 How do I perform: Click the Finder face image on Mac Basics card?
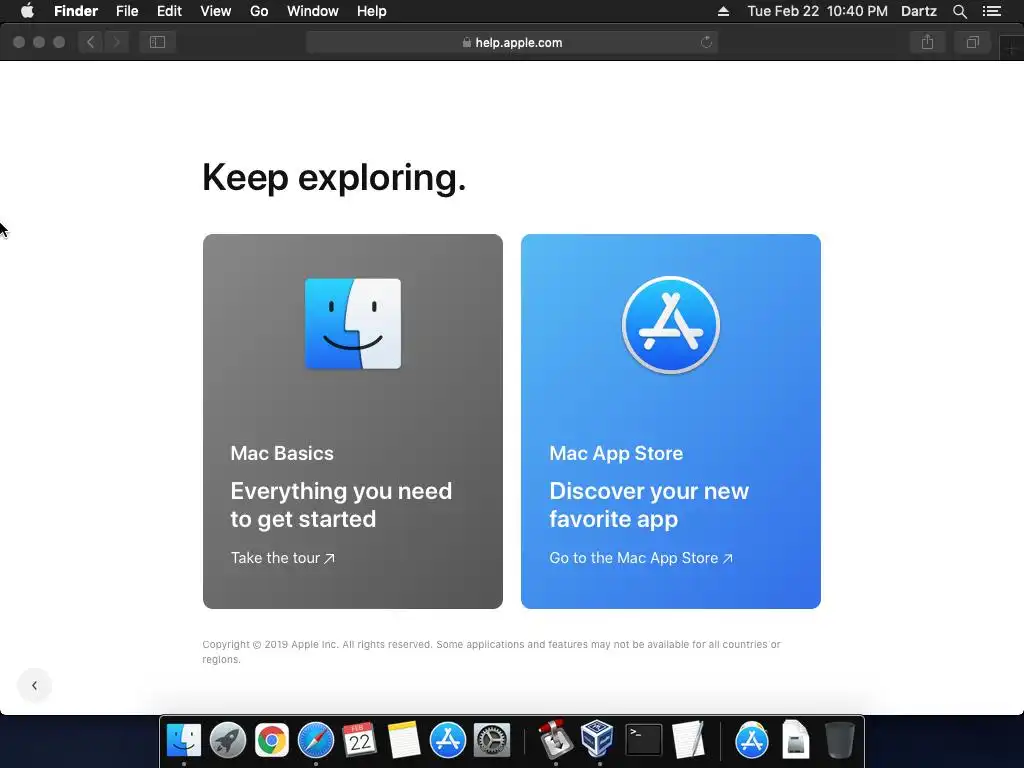click(353, 324)
